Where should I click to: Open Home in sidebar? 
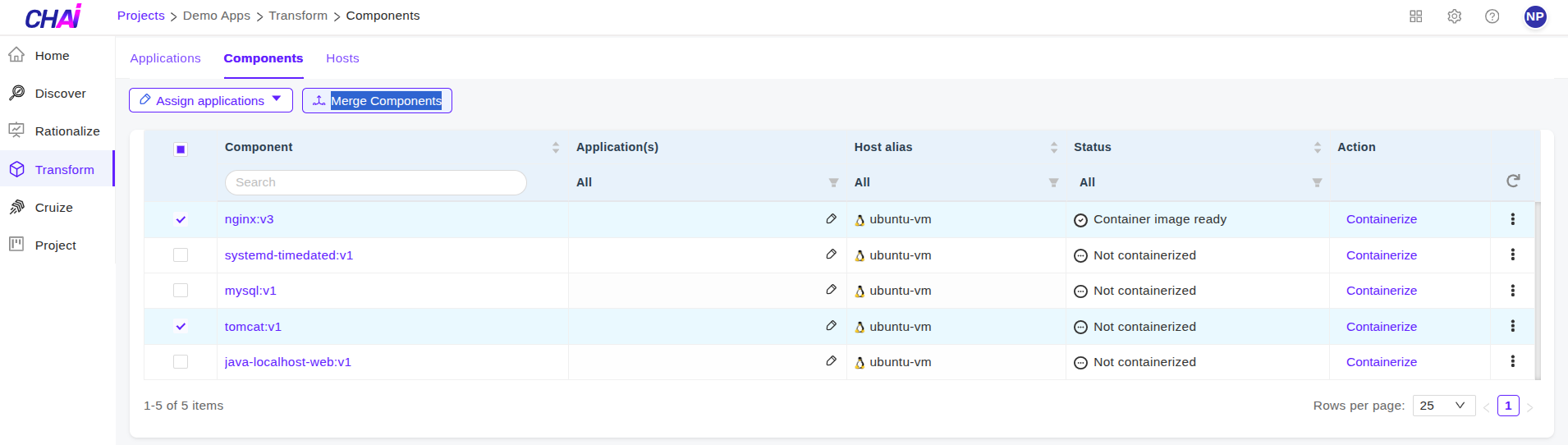coord(57,56)
